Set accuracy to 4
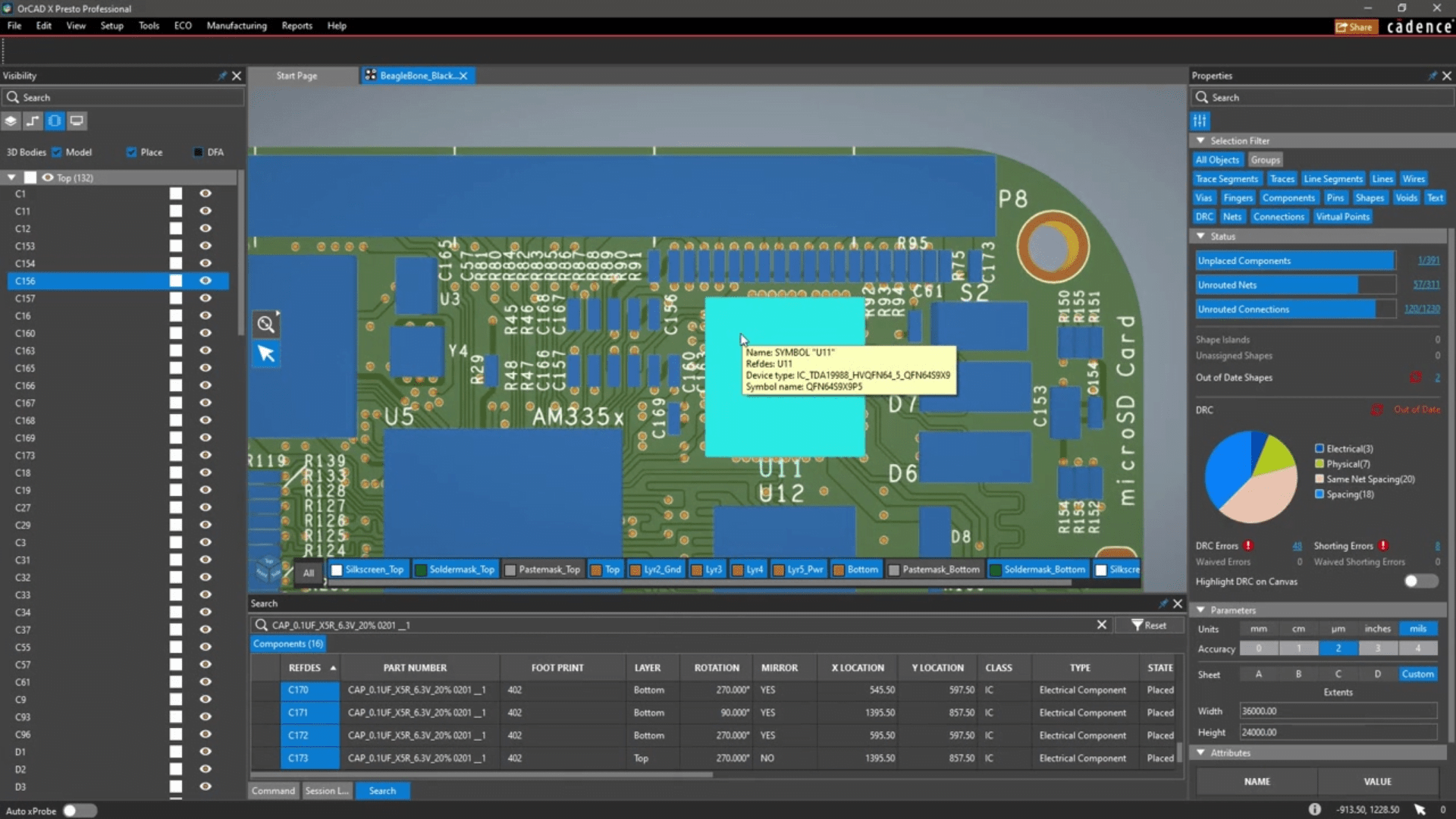Screen dimensions: 1456x819 point(1417,648)
